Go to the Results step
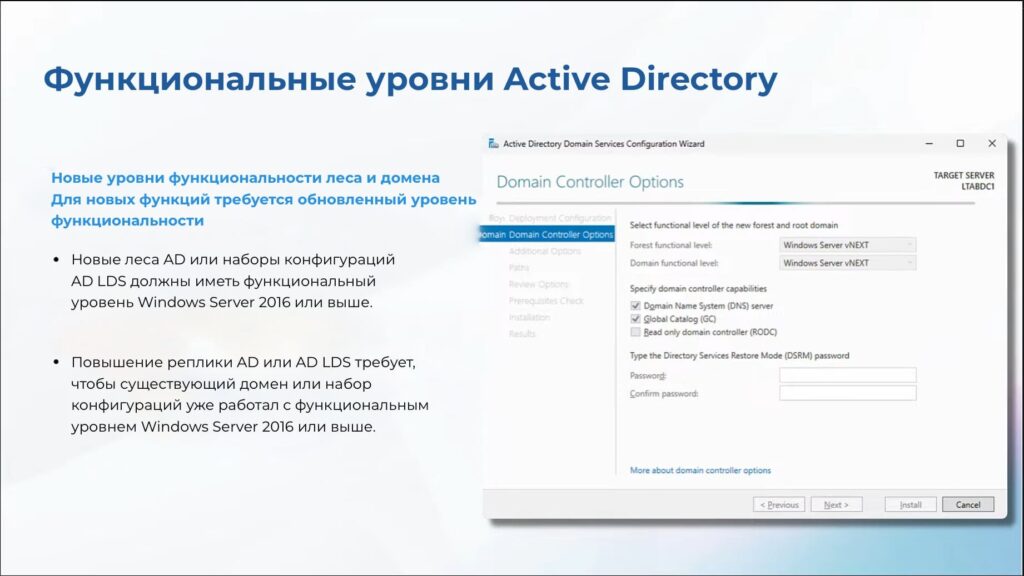 click(522, 334)
